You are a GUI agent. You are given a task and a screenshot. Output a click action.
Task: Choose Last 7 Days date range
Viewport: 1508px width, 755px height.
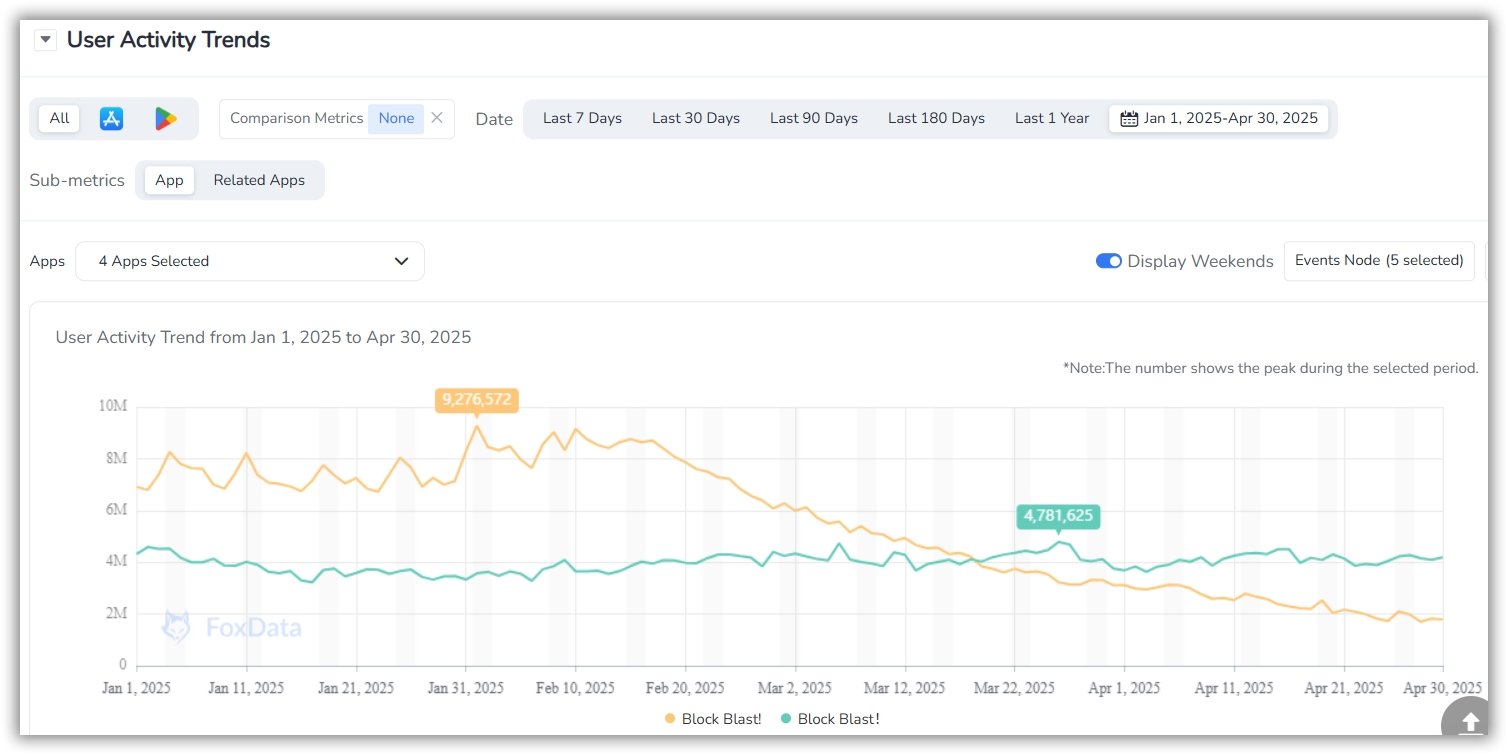click(x=582, y=118)
